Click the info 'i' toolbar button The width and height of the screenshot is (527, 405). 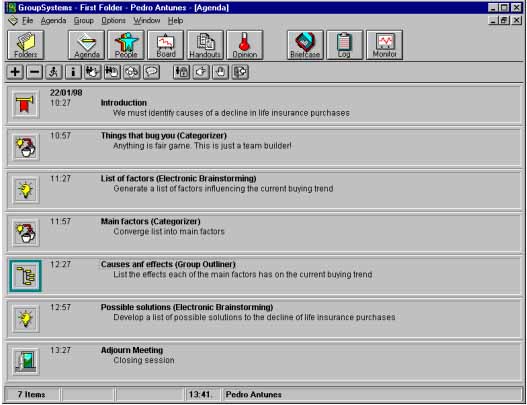[73, 72]
